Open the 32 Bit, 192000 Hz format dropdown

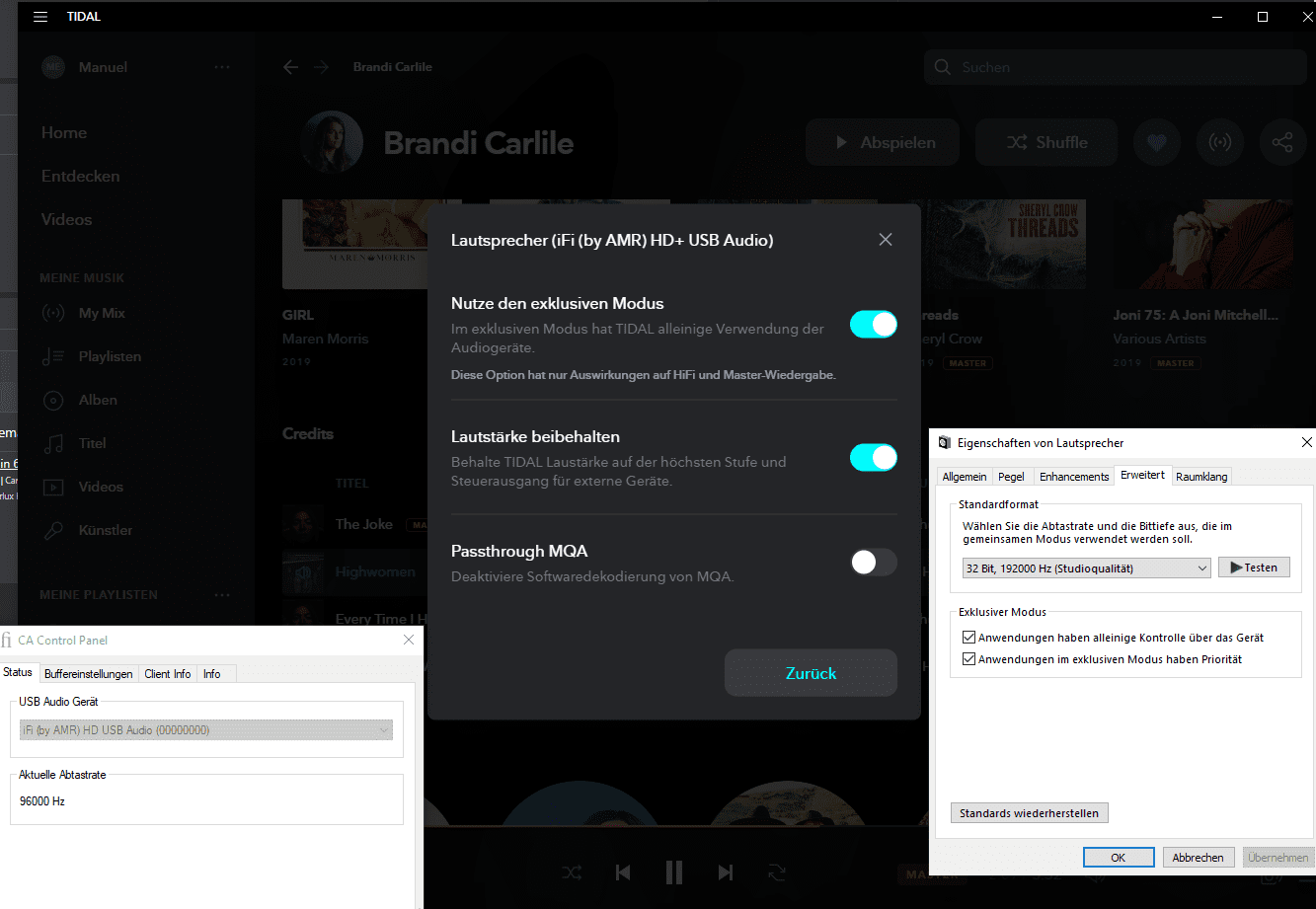tap(1087, 568)
